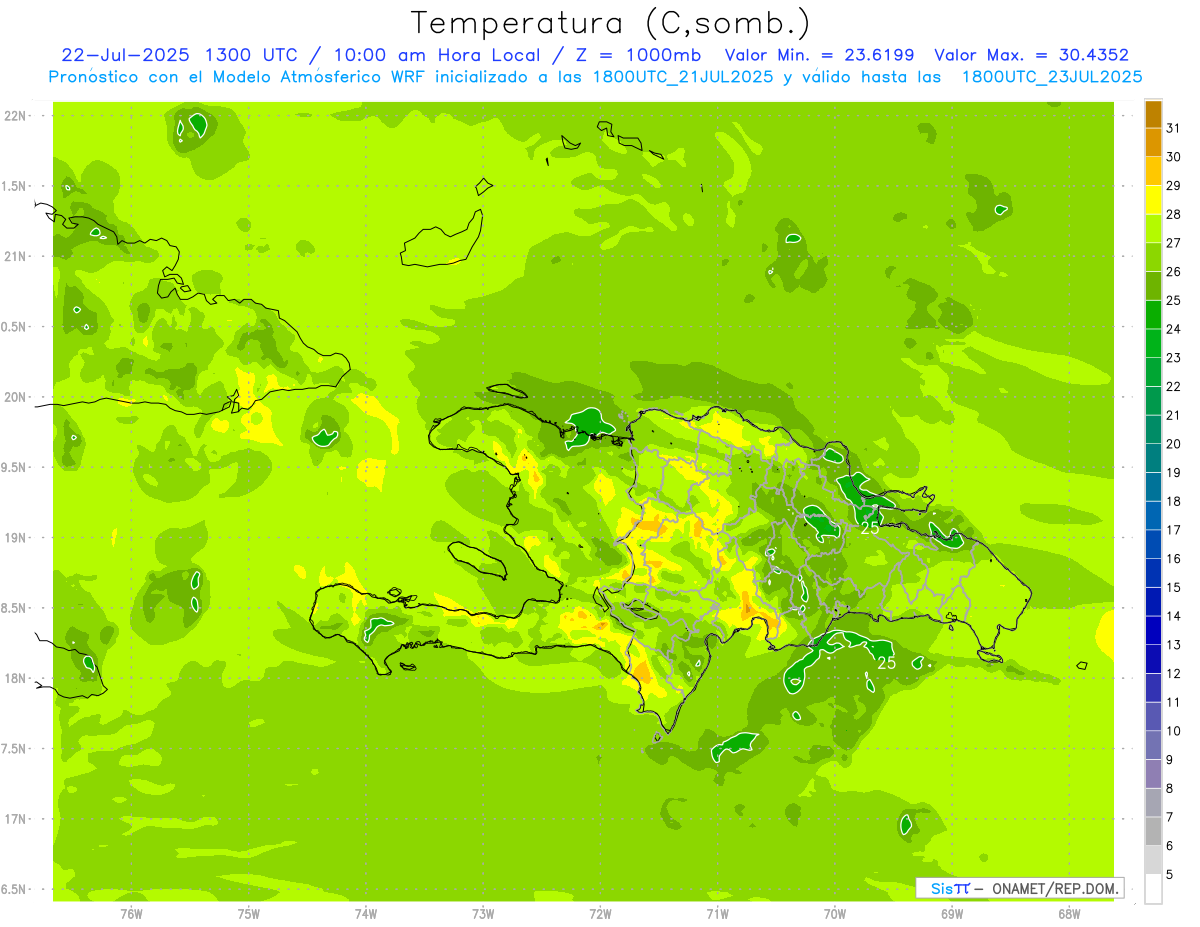The image size is (1200, 927).
Task: Click the '69W' longitude label
Action: click(x=952, y=914)
